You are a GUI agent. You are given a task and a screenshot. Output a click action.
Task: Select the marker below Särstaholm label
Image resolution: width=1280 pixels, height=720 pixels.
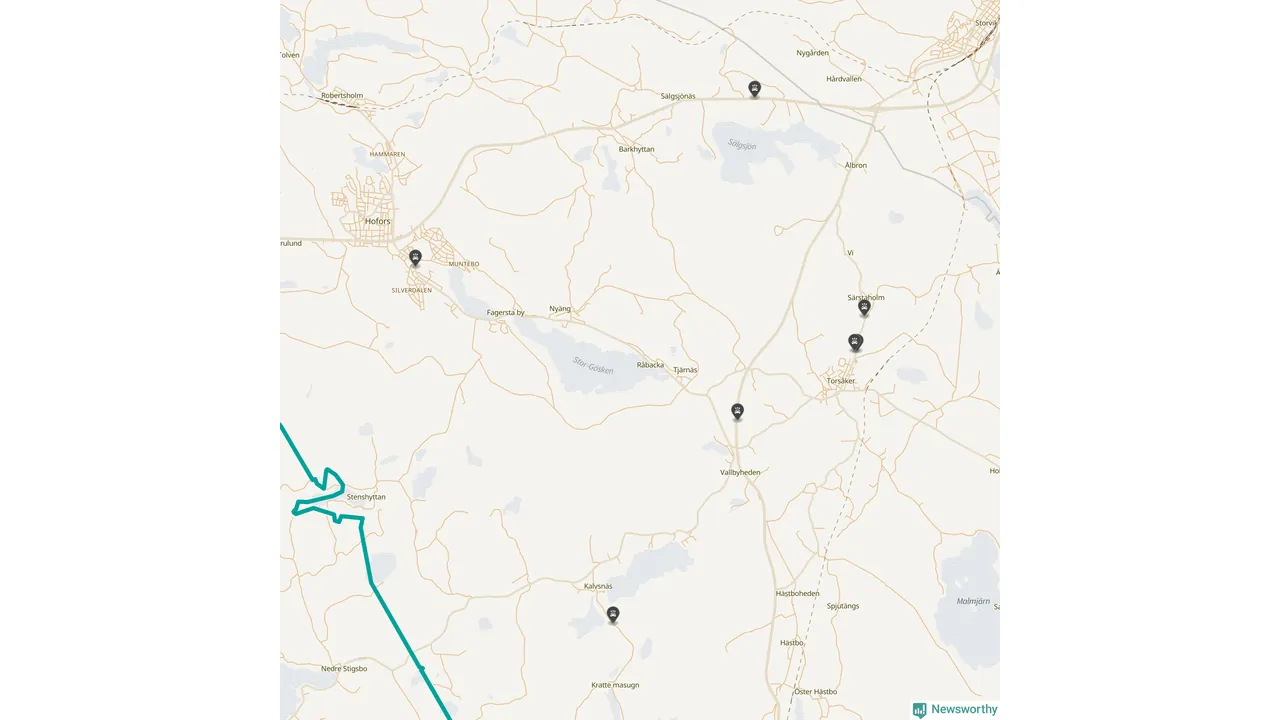(864, 308)
